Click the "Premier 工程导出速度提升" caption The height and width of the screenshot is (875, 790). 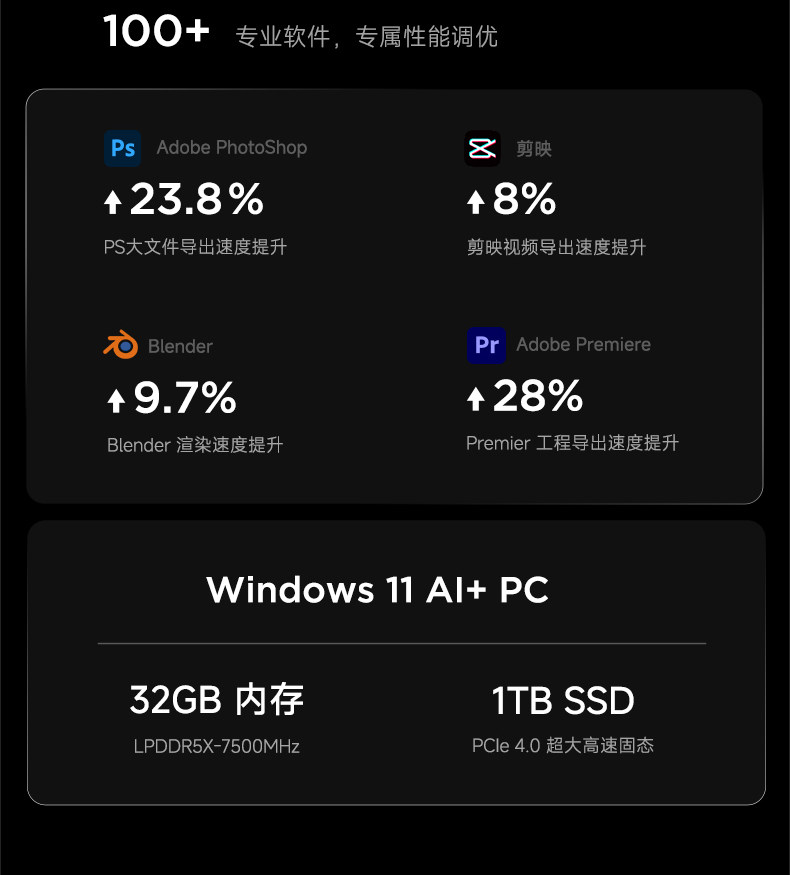coord(572,443)
